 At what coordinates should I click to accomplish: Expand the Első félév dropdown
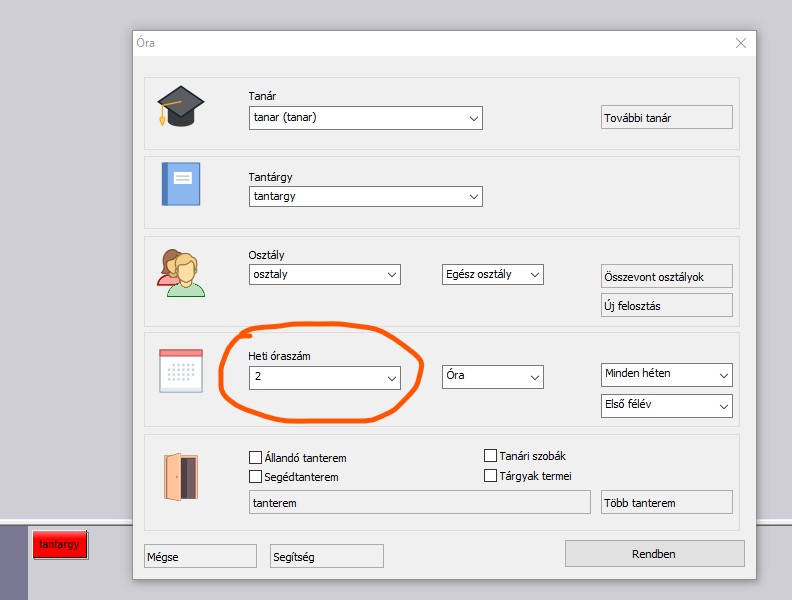click(x=667, y=406)
